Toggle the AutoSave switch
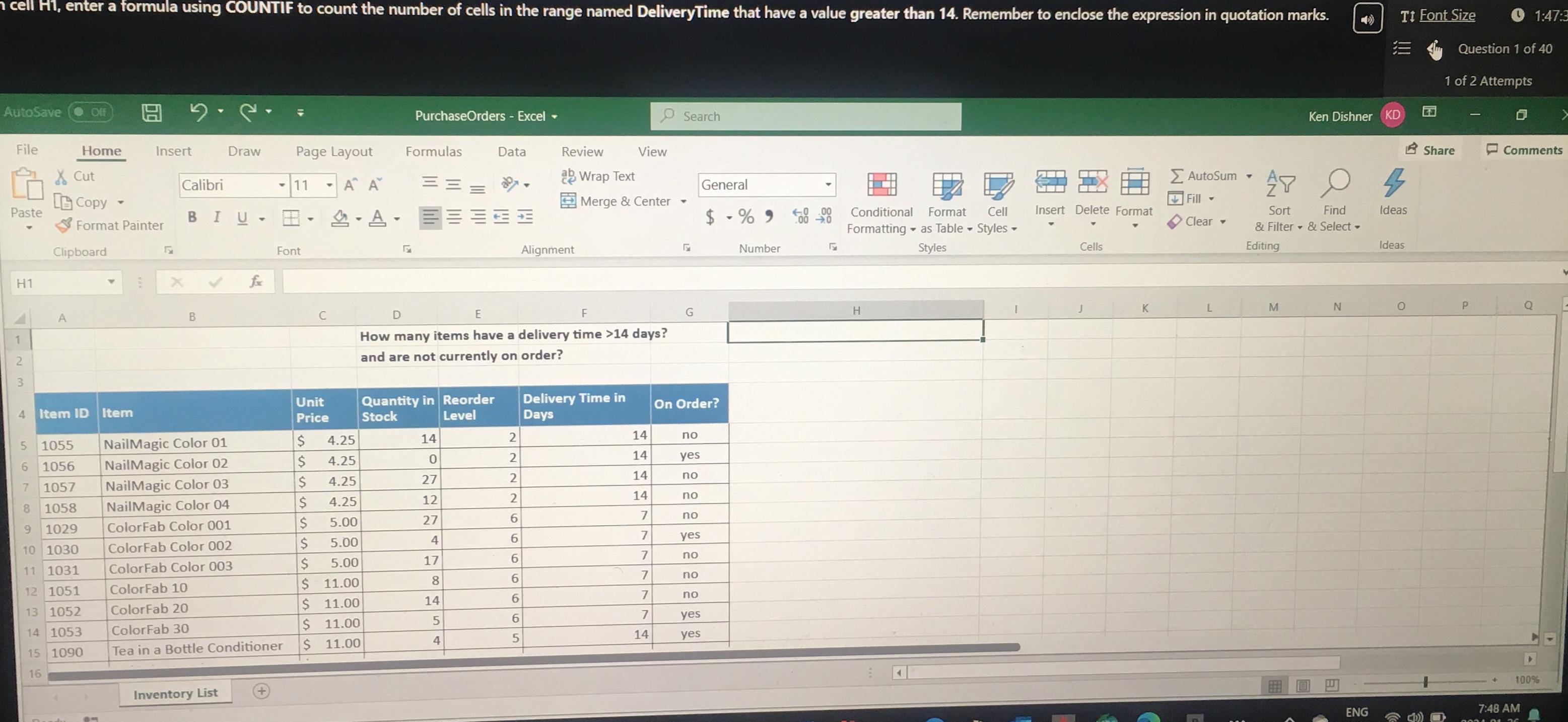 90,112
